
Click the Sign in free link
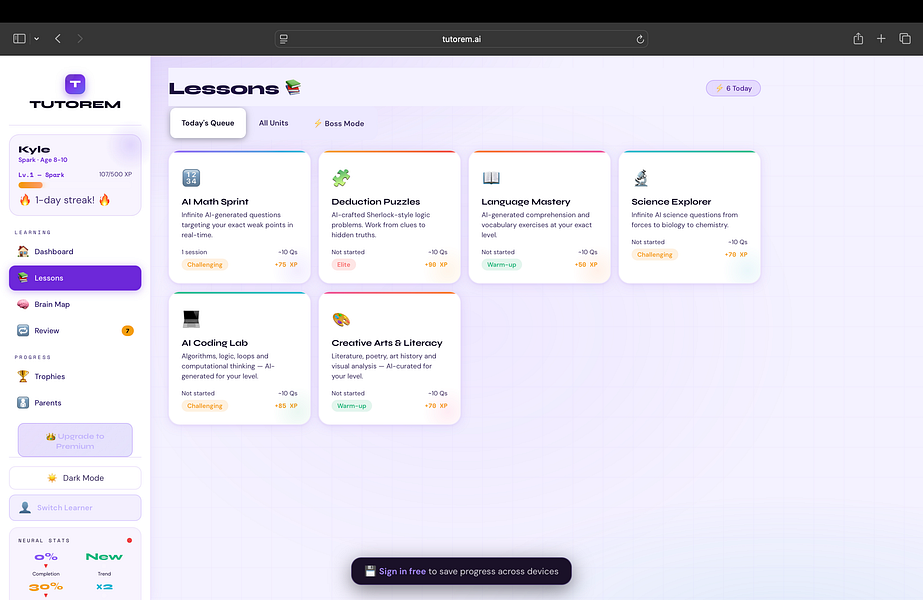(x=402, y=571)
